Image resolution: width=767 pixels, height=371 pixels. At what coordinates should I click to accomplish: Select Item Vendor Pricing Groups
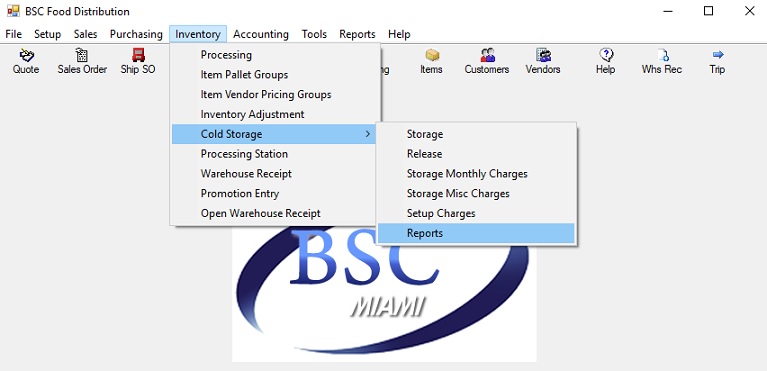pyautogui.click(x=274, y=94)
